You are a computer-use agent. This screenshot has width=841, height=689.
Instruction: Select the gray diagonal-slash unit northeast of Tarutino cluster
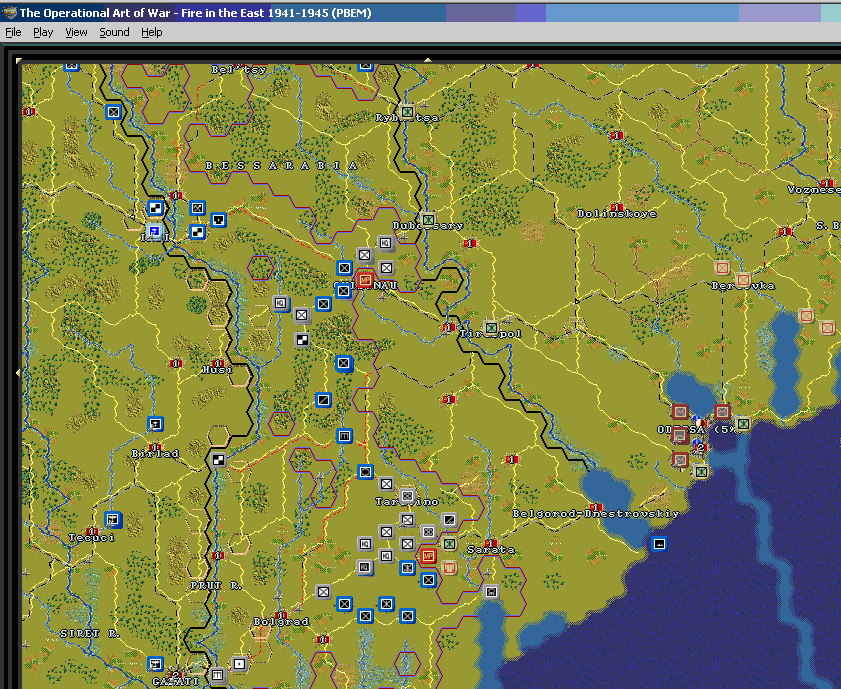coord(449,520)
